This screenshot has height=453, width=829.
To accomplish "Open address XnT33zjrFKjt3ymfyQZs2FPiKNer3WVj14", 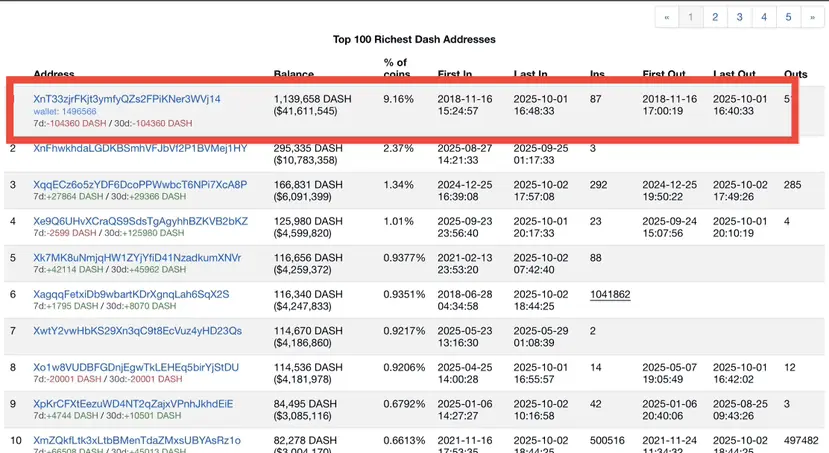I will click(x=127, y=99).
